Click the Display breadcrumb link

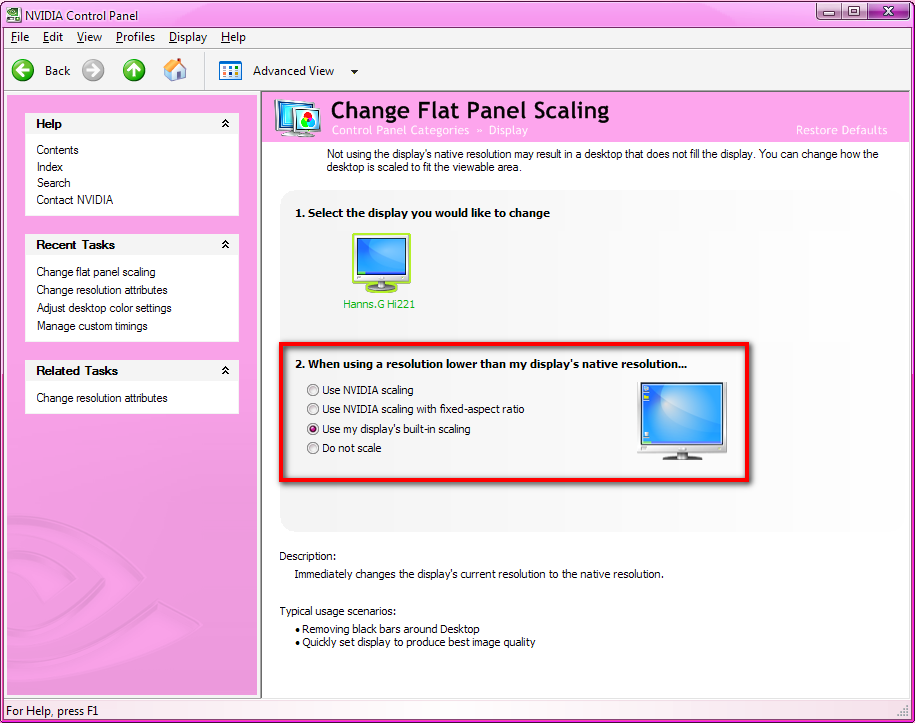(508, 130)
